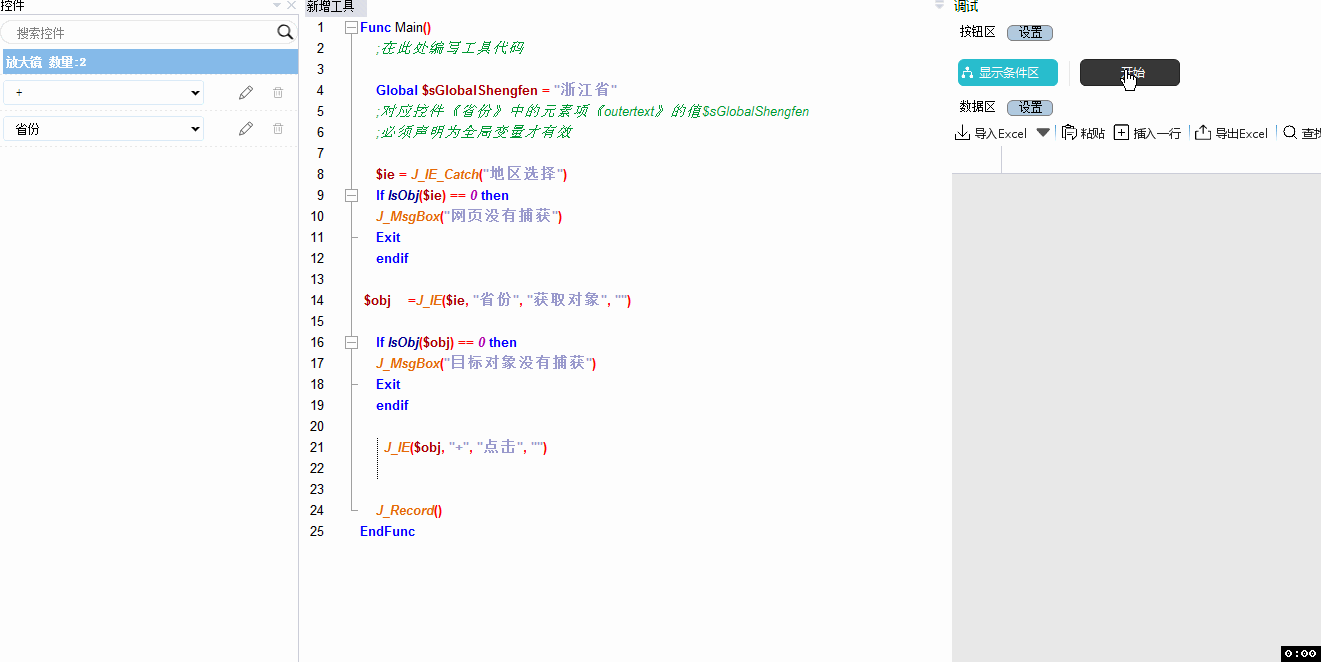This screenshot has height=662, width=1321.
Task: Delete the '+' control with trash icon
Action: [278, 93]
